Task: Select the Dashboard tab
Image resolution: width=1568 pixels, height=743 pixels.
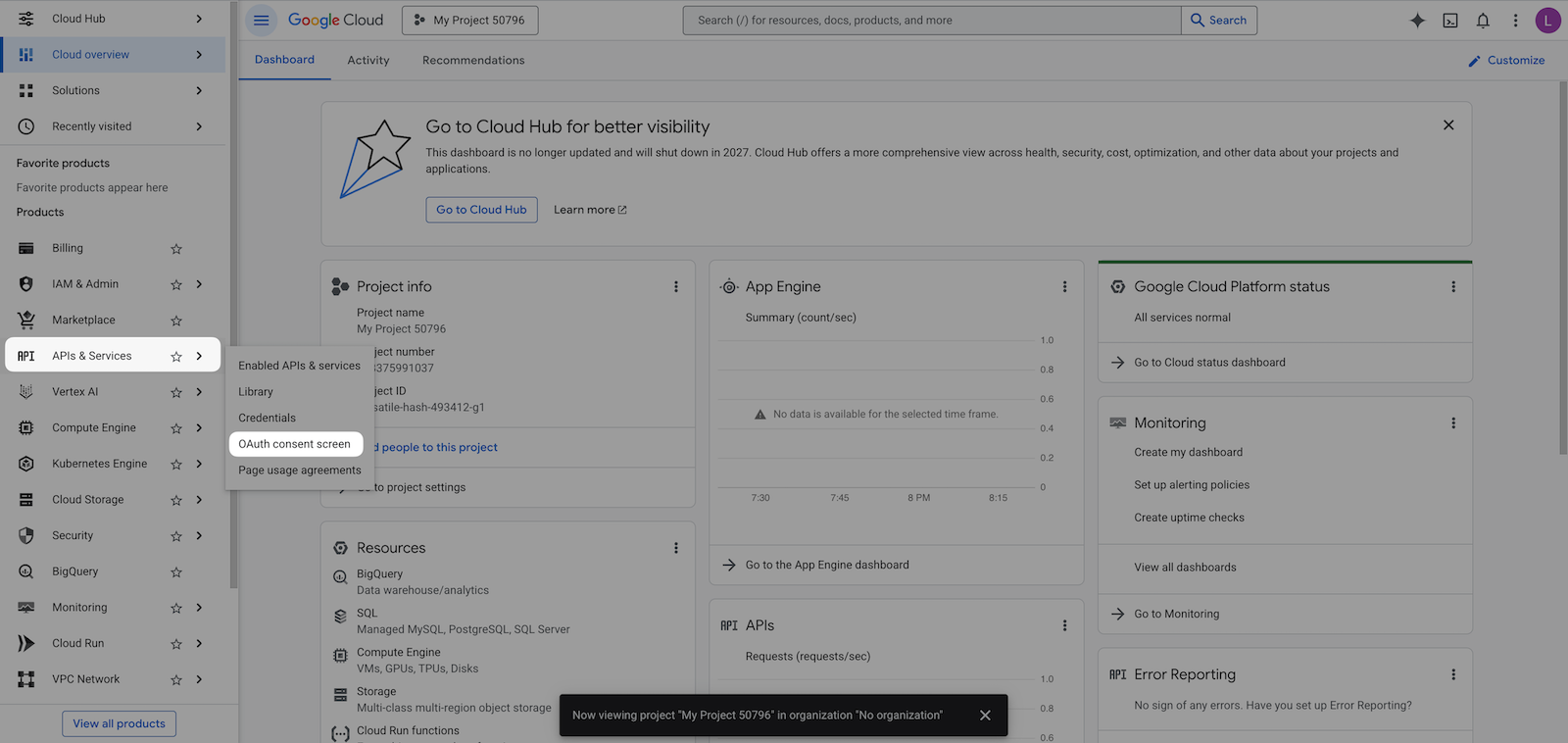Action: point(284,60)
